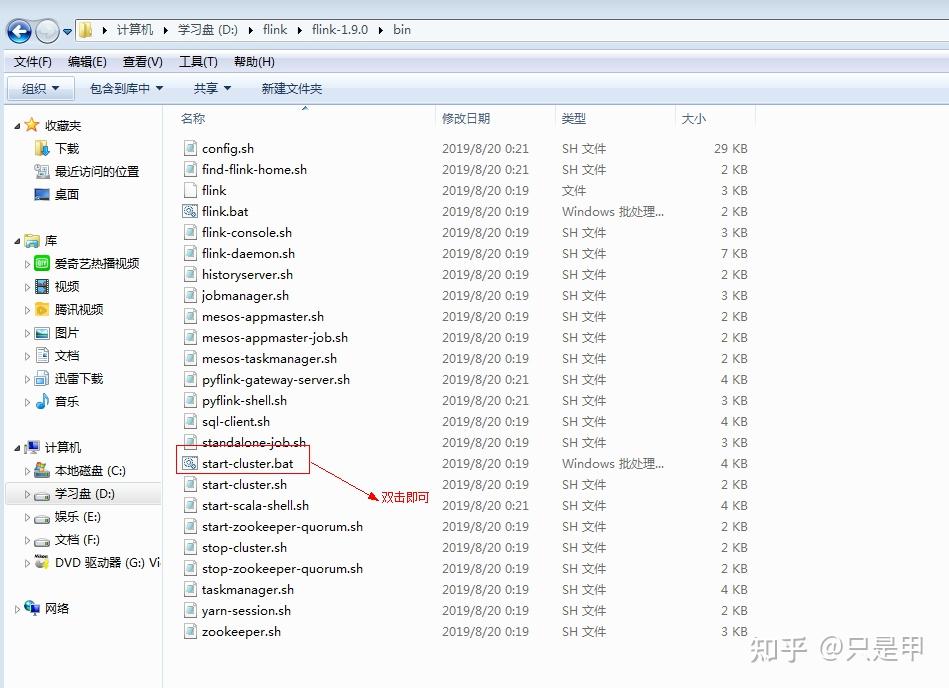Image resolution: width=949 pixels, height=688 pixels.
Task: Select the config.sh file icon
Action: (x=190, y=148)
